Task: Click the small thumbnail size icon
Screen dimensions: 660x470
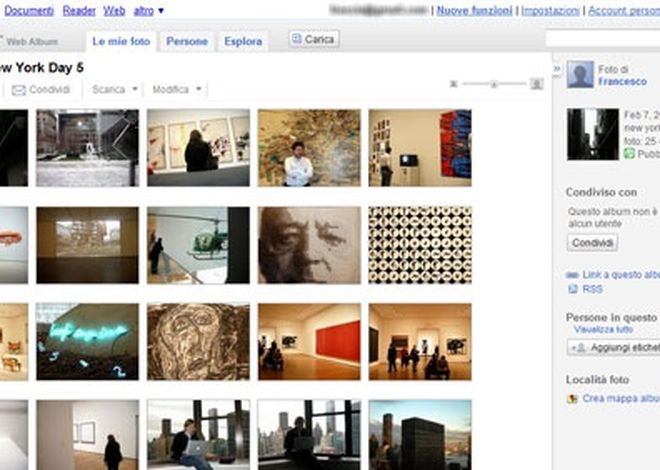Action: tap(453, 84)
